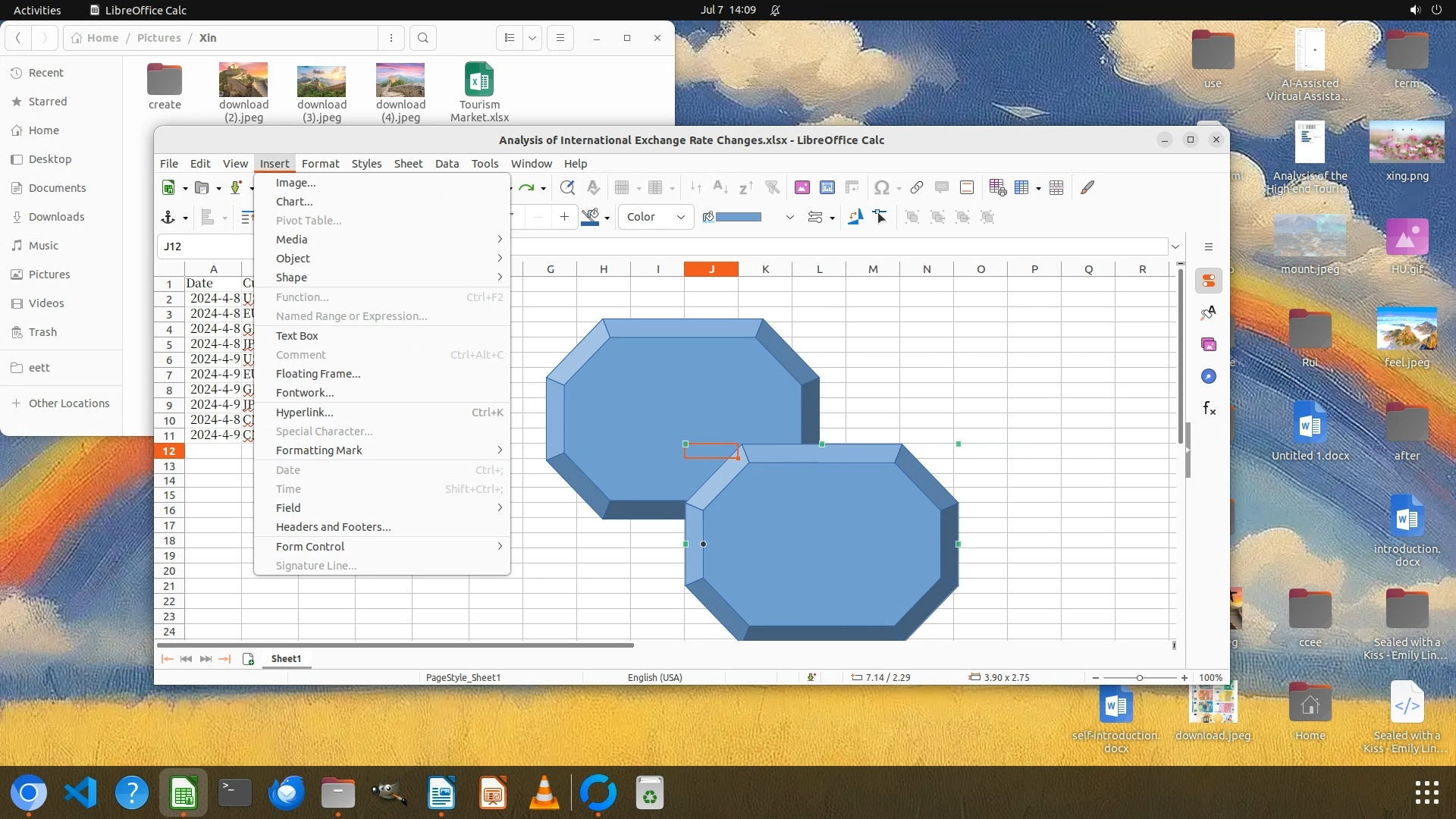Open the sidebar Gallery deck

click(x=1209, y=344)
